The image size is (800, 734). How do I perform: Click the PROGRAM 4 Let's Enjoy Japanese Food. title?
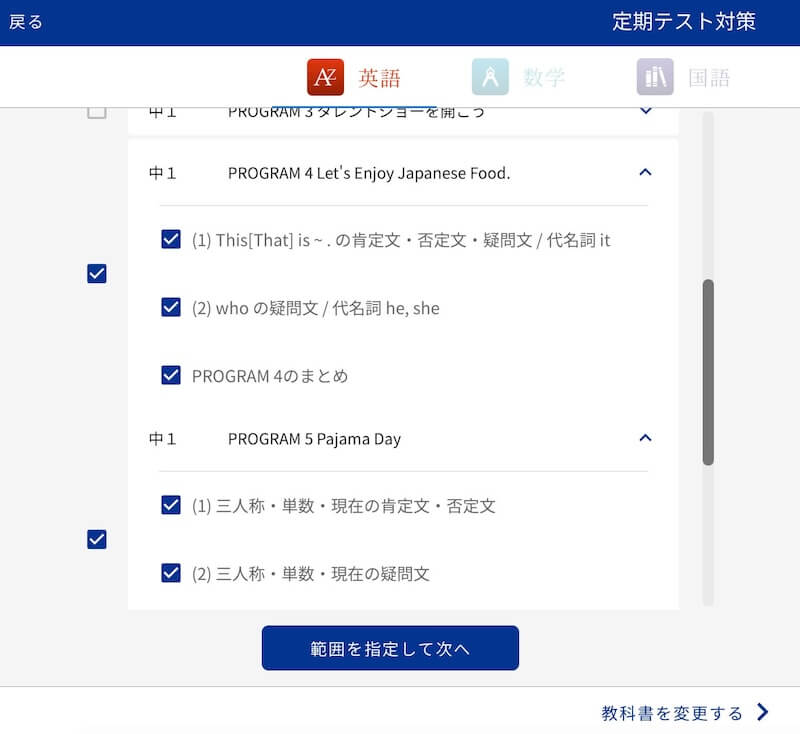(x=369, y=173)
